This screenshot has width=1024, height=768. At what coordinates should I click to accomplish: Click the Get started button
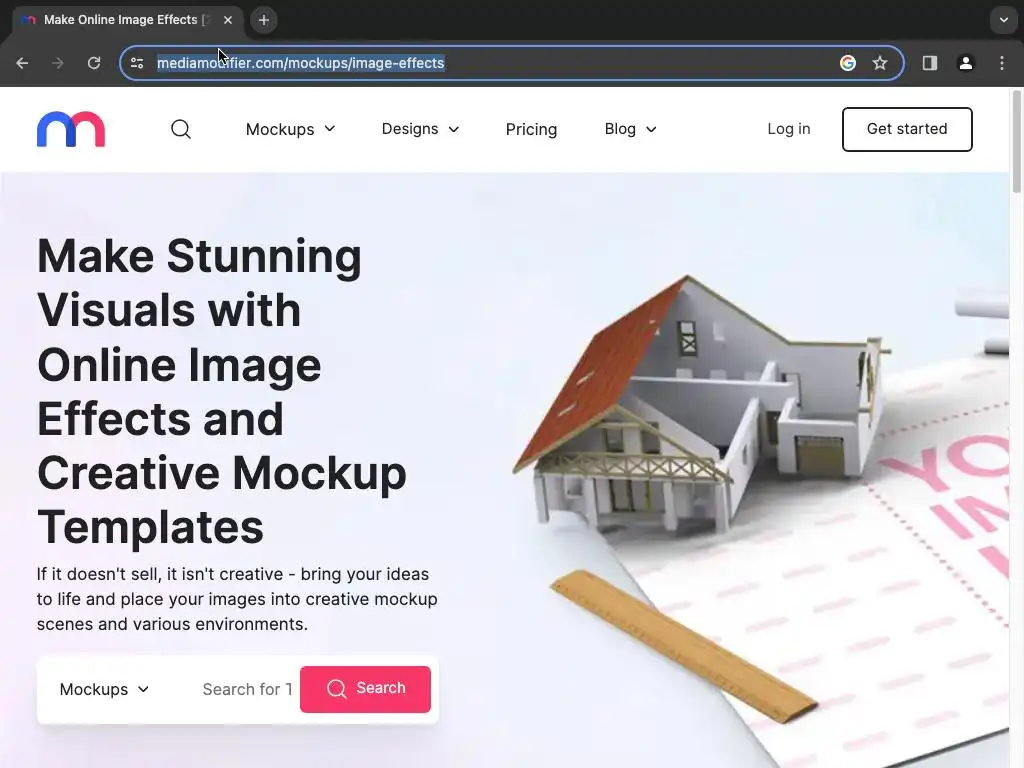907,129
